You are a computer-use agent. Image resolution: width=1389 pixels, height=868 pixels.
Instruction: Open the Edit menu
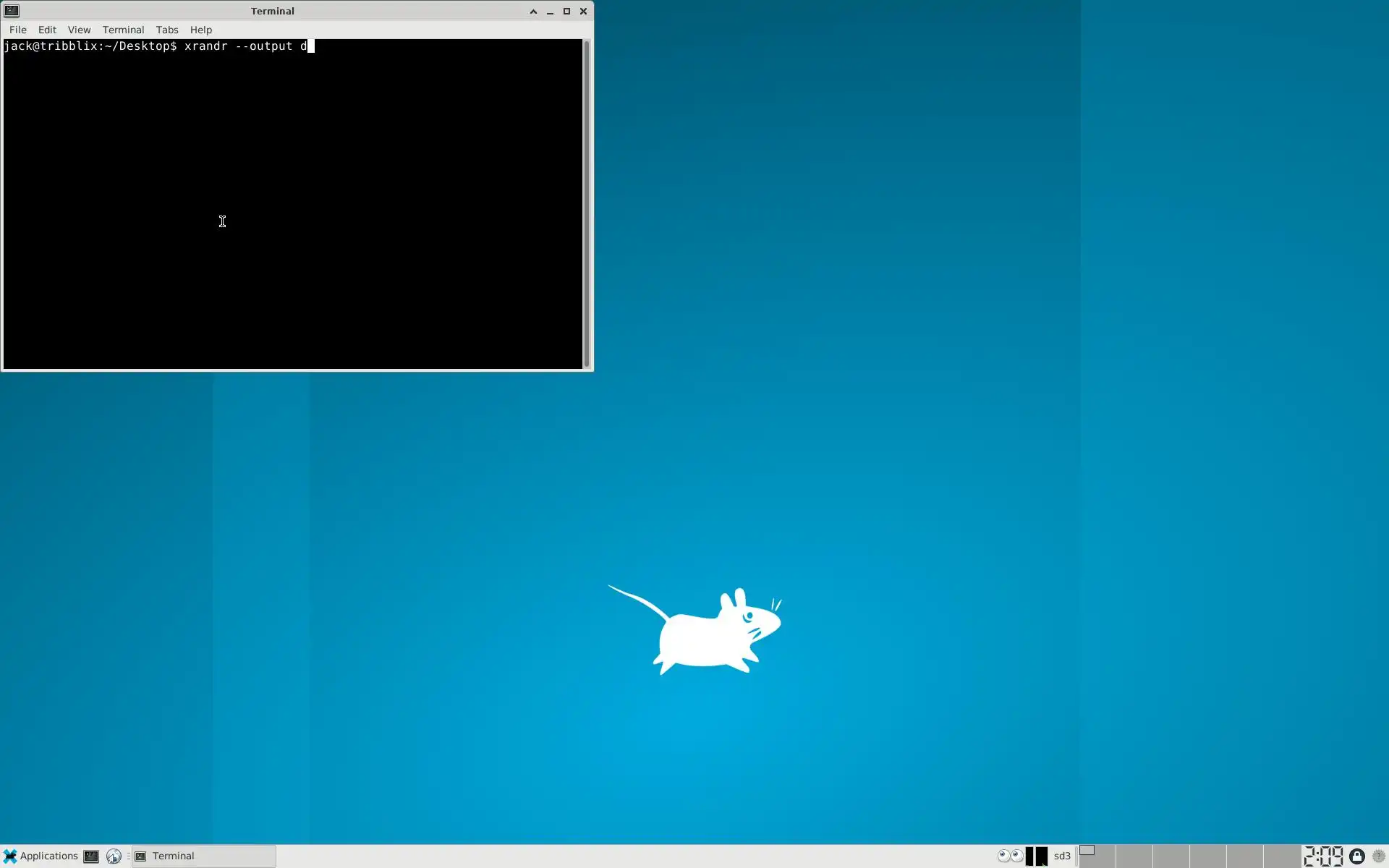point(47,30)
